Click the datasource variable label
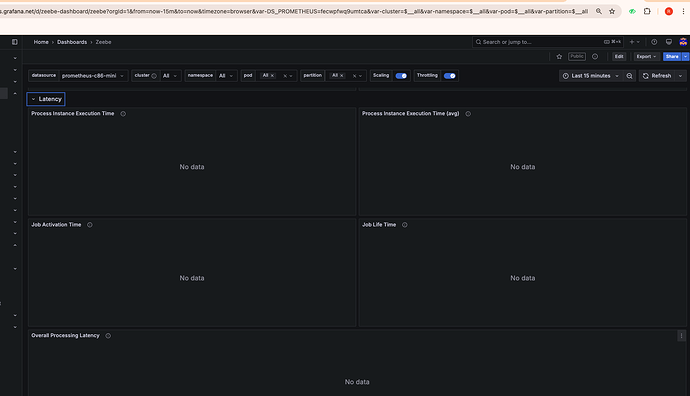The width and height of the screenshot is (690, 396). 44,75
